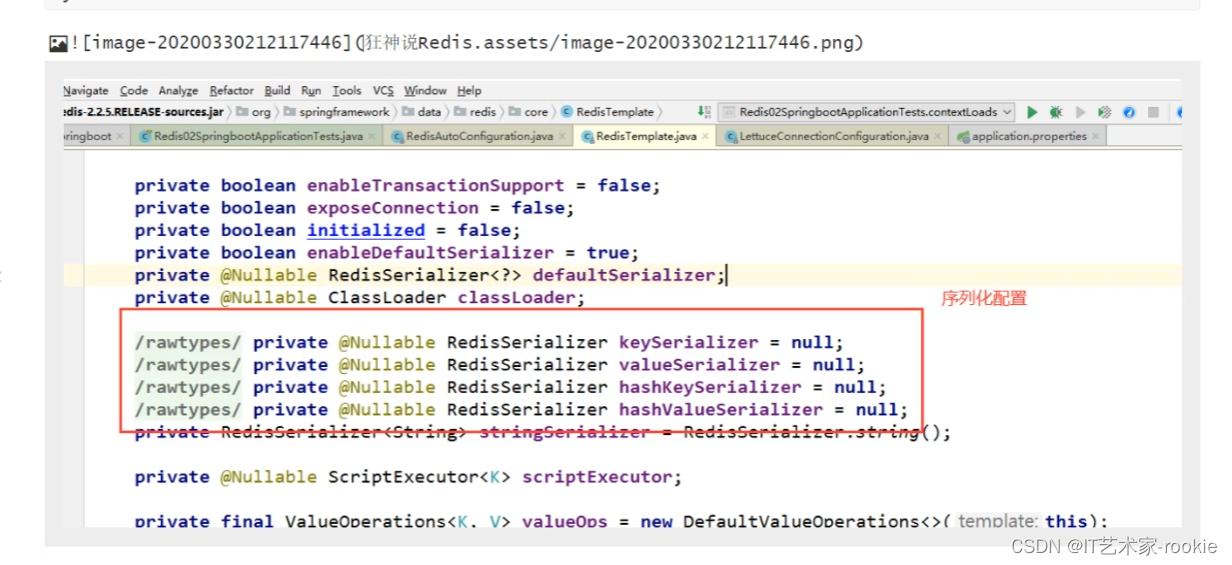Click the Lettuce tab's class file icon
1232x565 pixels.
coord(731,136)
